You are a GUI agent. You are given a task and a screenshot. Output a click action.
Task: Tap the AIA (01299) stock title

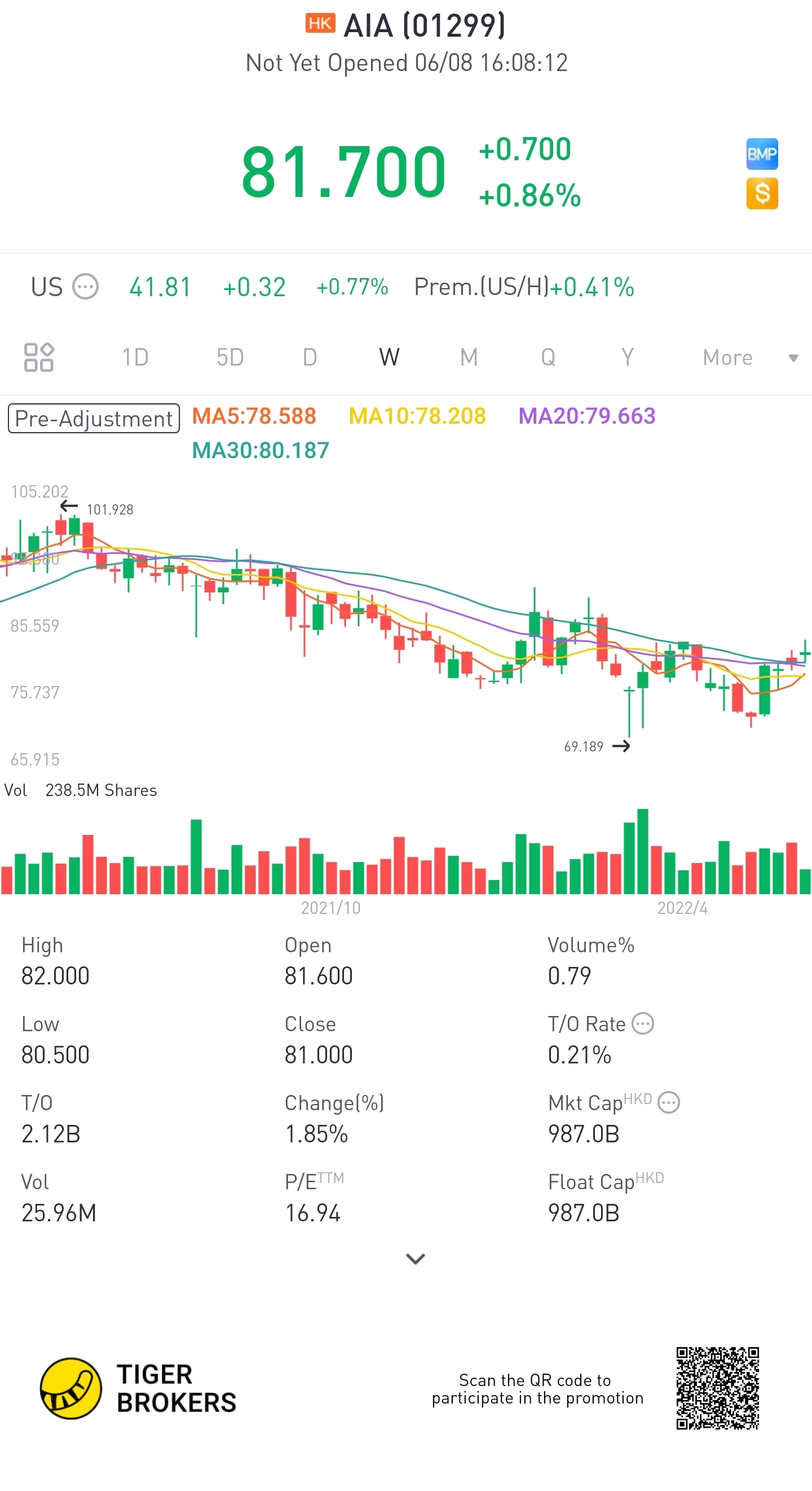pyautogui.click(x=424, y=25)
